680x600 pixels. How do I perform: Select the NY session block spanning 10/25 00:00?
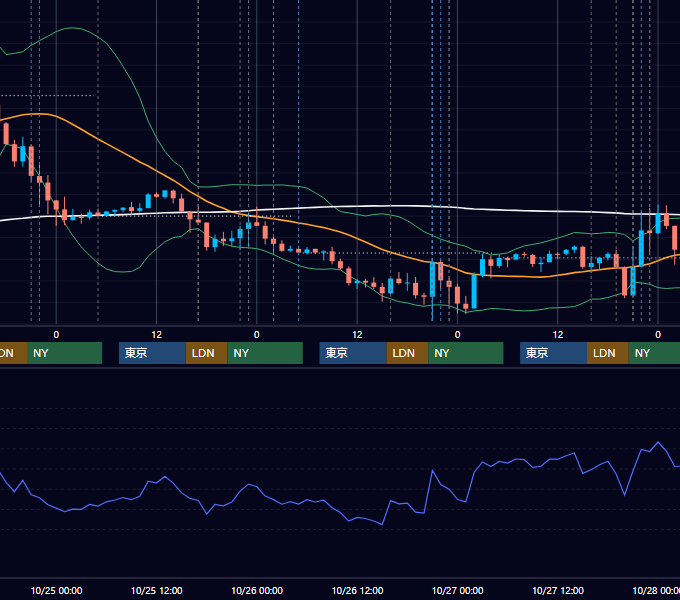pyautogui.click(x=64, y=353)
